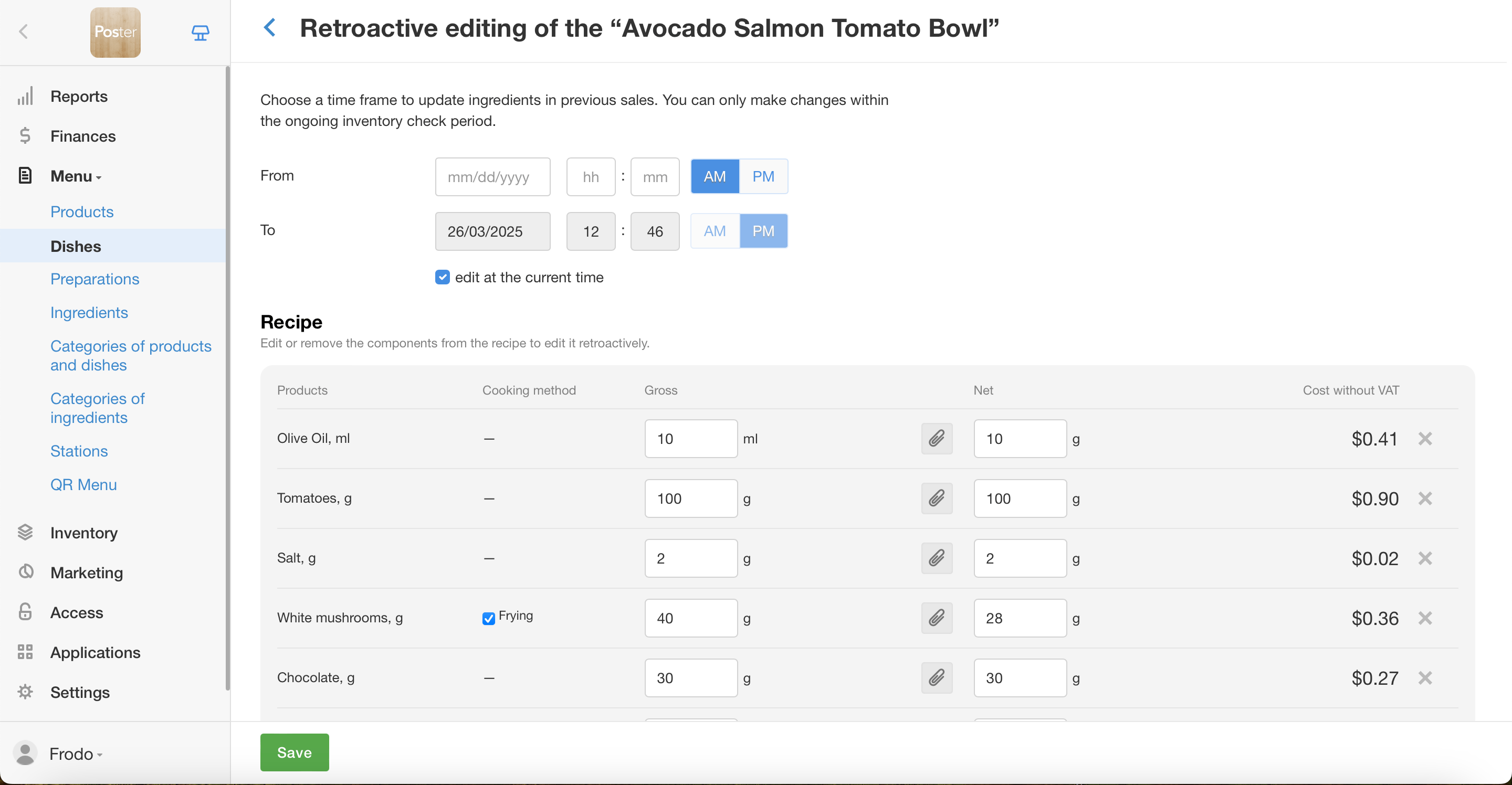Image resolution: width=1512 pixels, height=785 pixels.
Task: Toggle the Frying cooking method checkbox
Action: [488, 618]
